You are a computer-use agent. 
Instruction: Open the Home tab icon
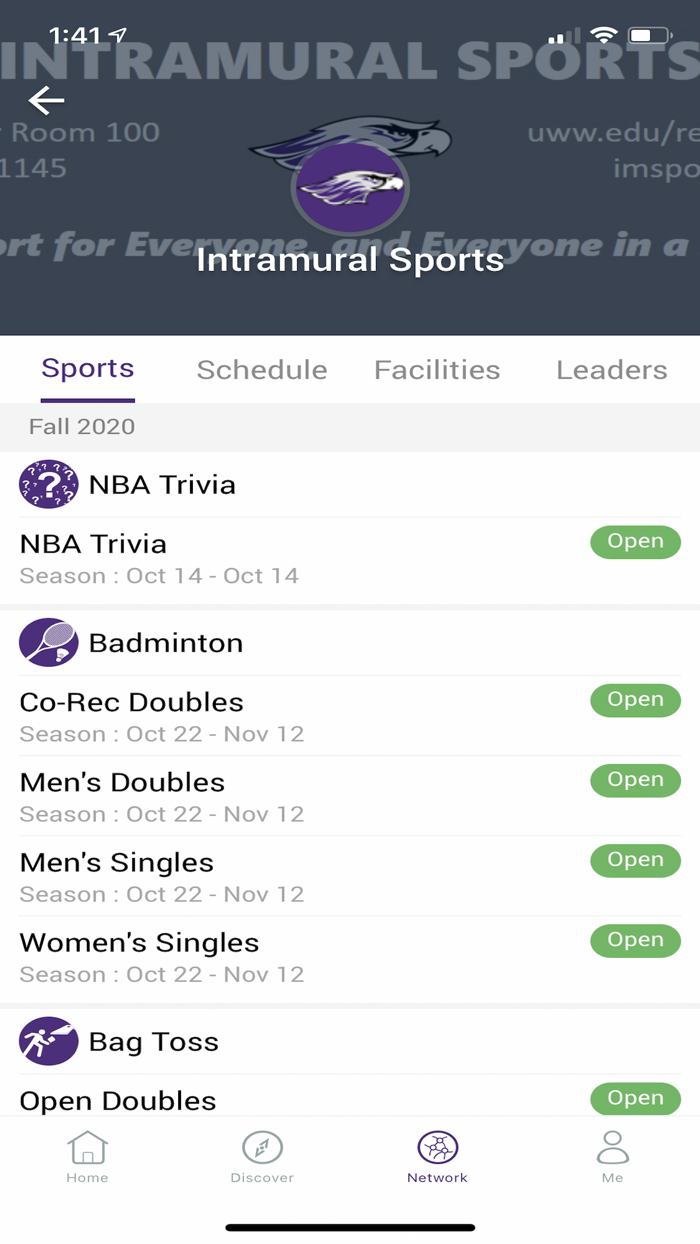click(x=87, y=1150)
